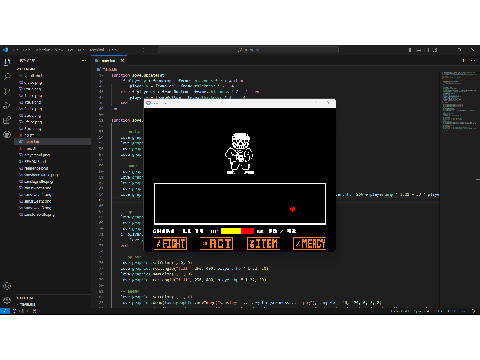Expand the Timeline section in sidebar
Viewport: 480px width, 360px height.
27,304
